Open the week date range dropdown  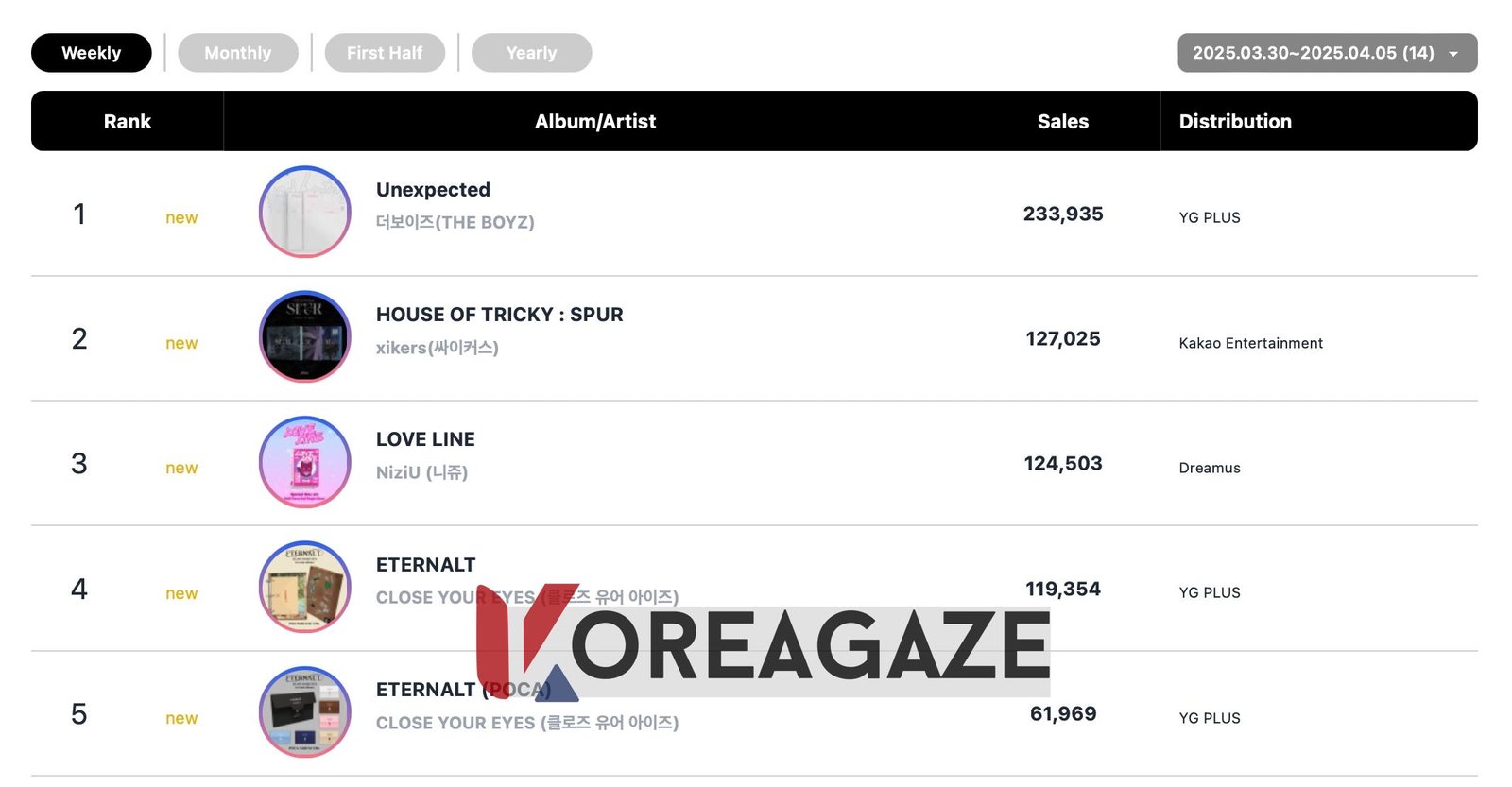[x=1313, y=53]
